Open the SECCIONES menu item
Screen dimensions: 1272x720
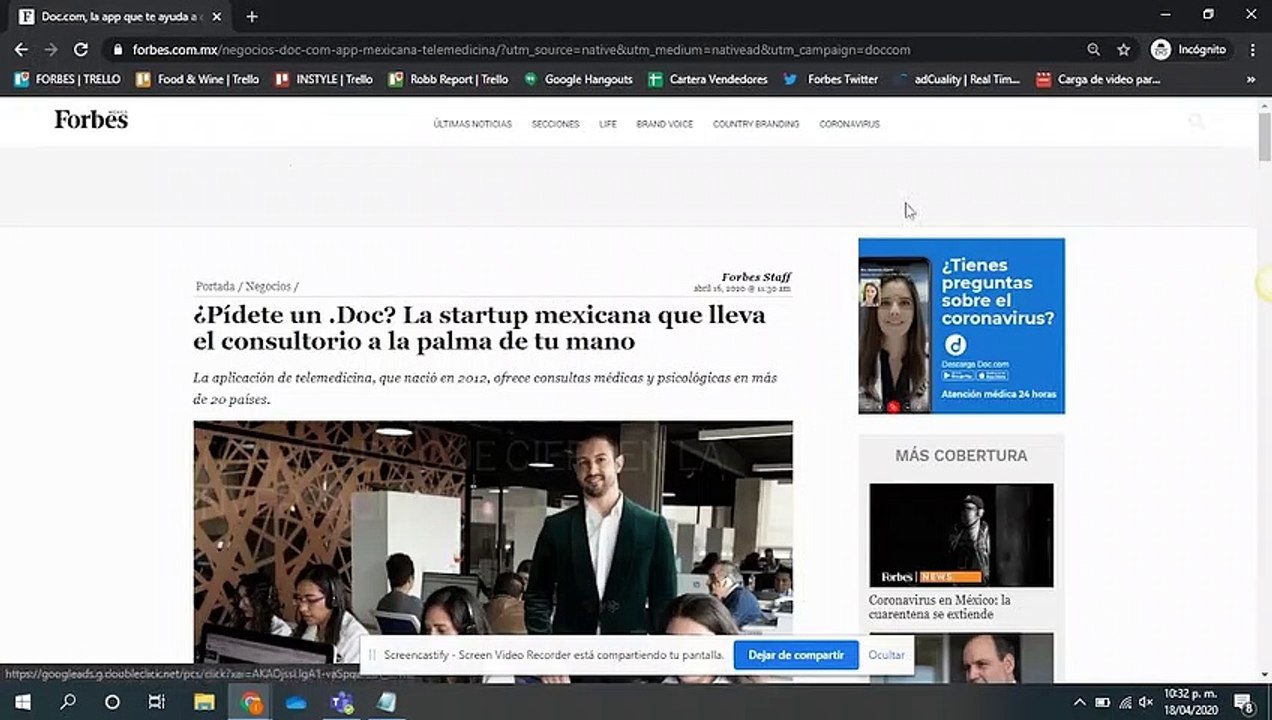(555, 124)
